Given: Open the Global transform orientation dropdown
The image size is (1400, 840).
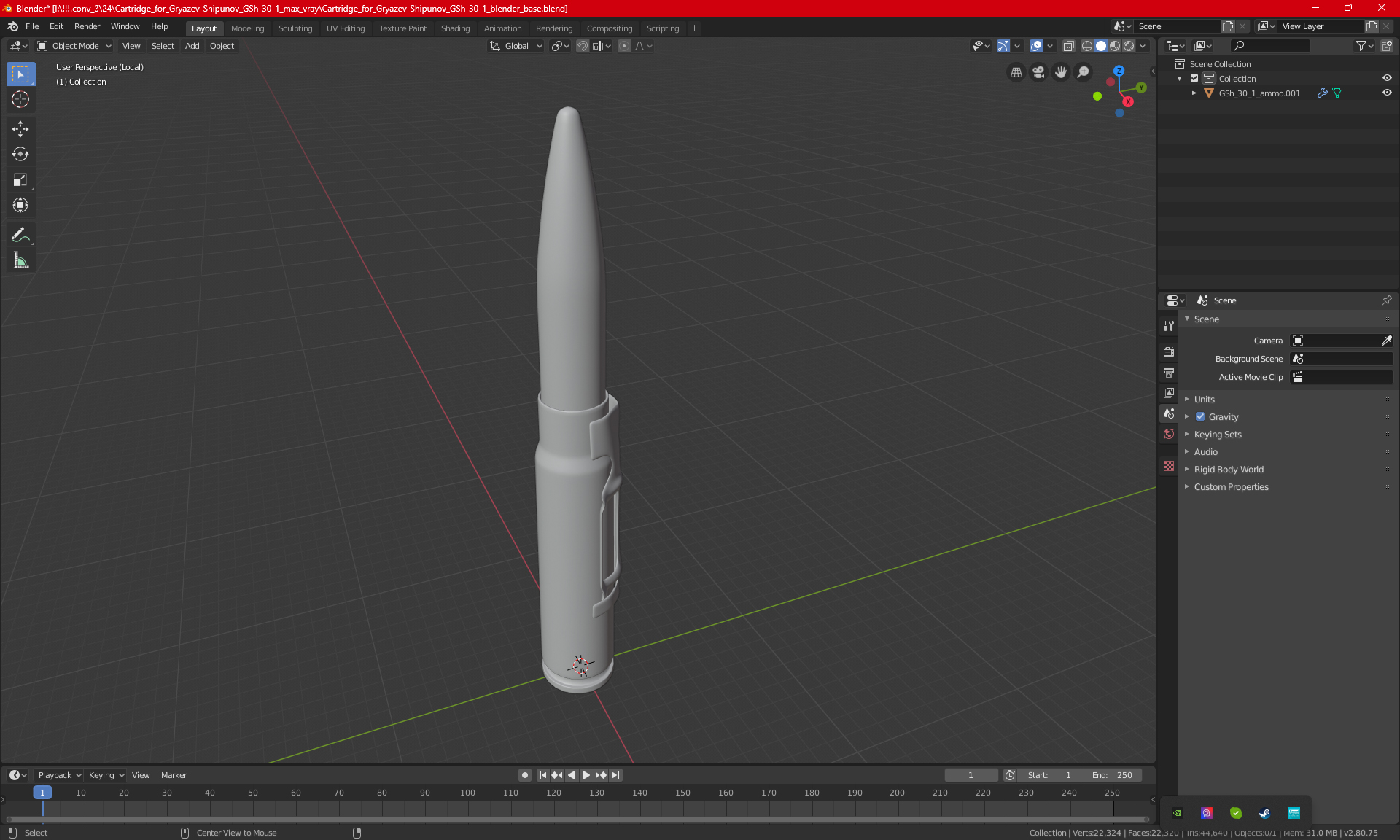Looking at the screenshot, I should (516, 46).
